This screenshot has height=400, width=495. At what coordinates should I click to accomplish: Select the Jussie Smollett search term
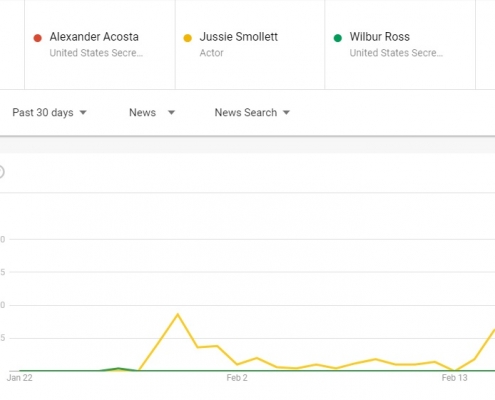pos(239,37)
